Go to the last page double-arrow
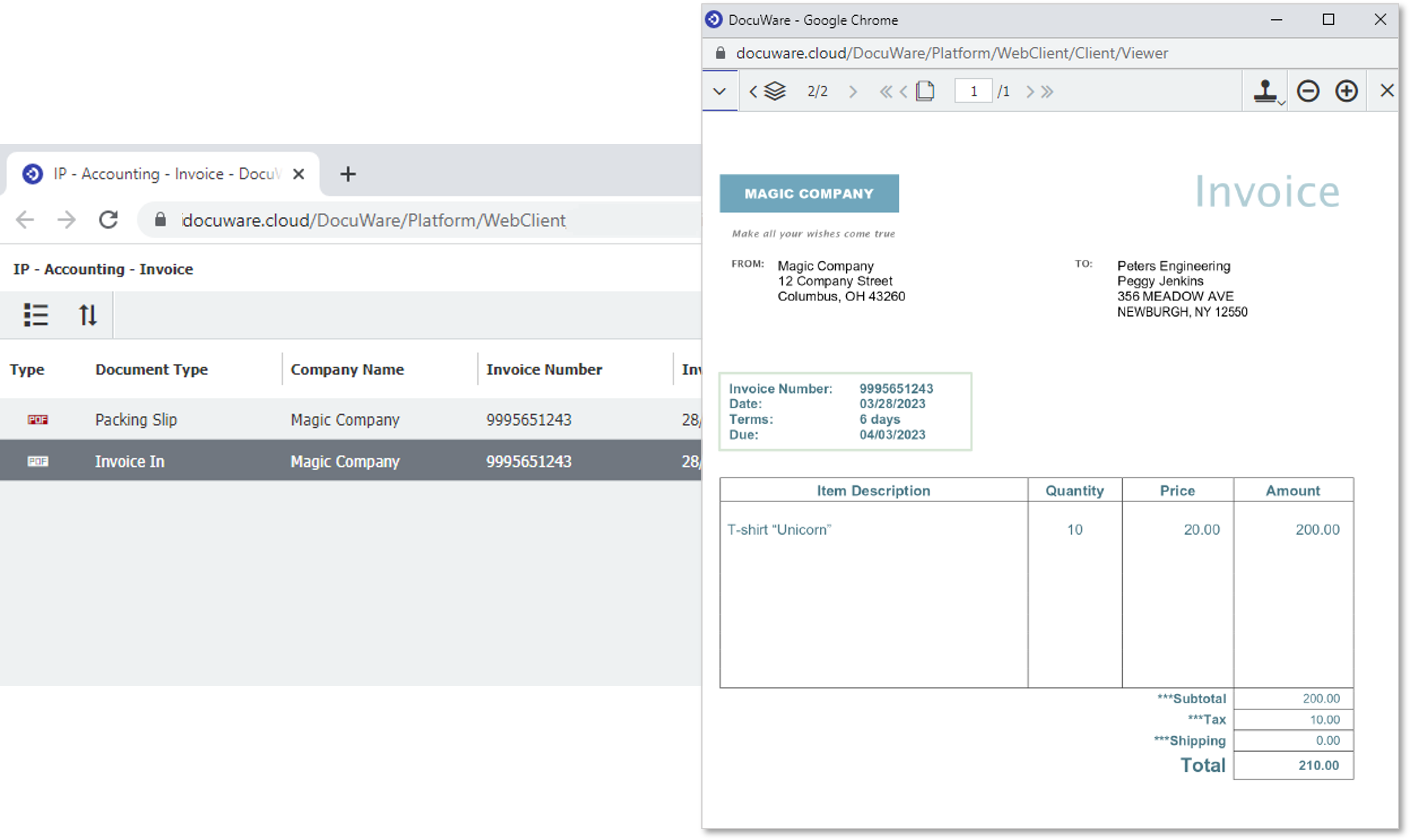This screenshot has width=1410, height=840. [x=1048, y=92]
